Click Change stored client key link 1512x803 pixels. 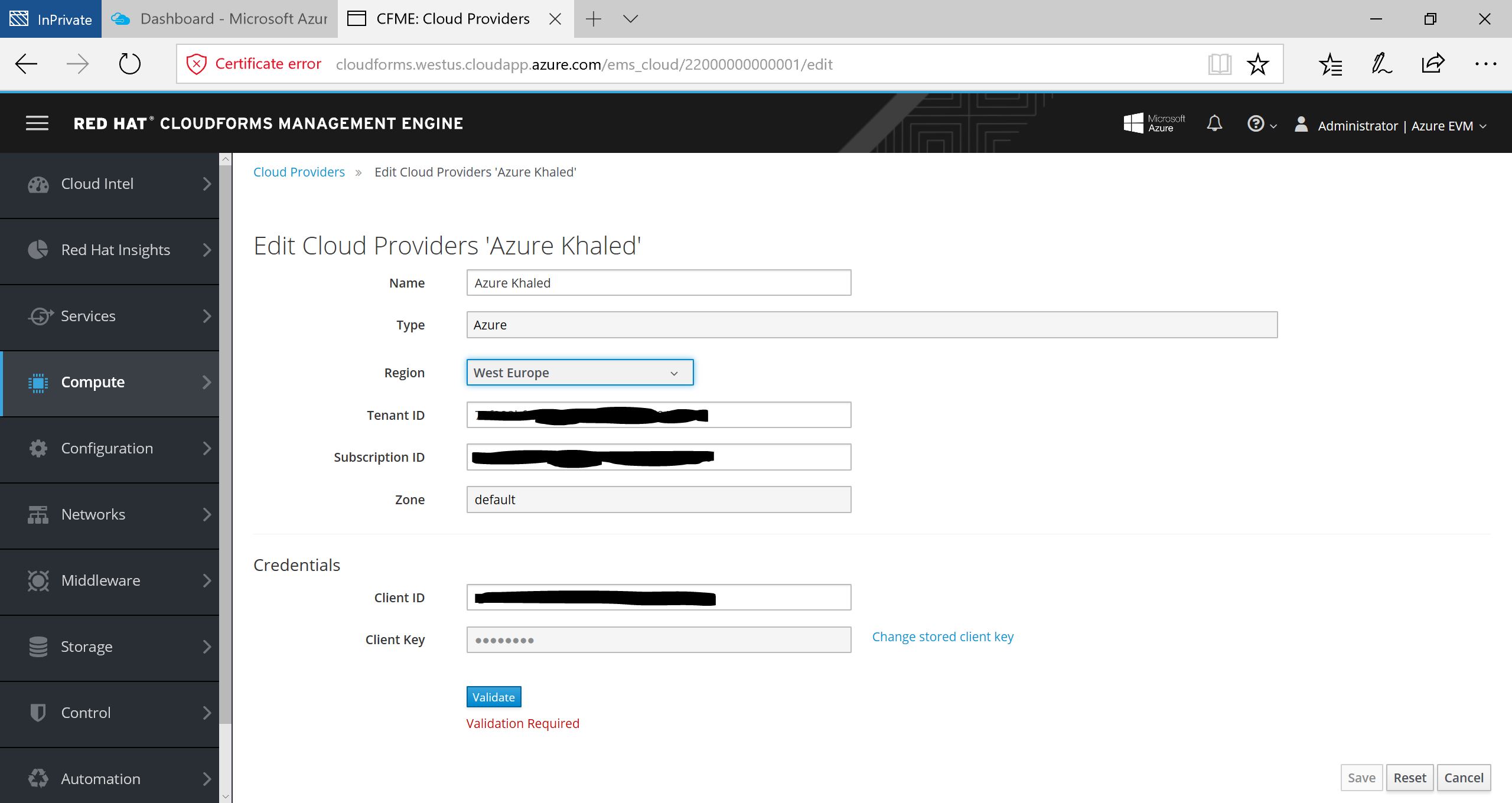(x=943, y=636)
